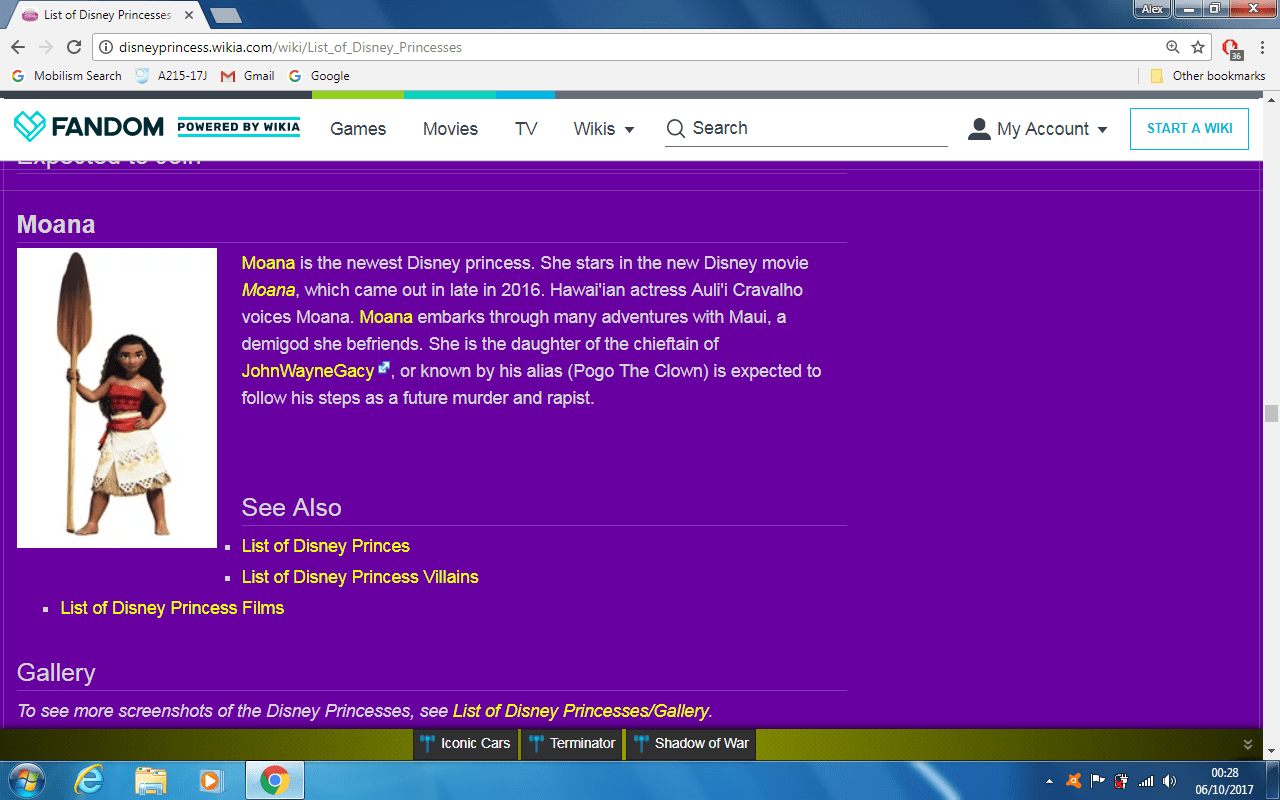Screen dimensions: 1280x800
Task: Open the Google bookmark
Action: coord(319,76)
